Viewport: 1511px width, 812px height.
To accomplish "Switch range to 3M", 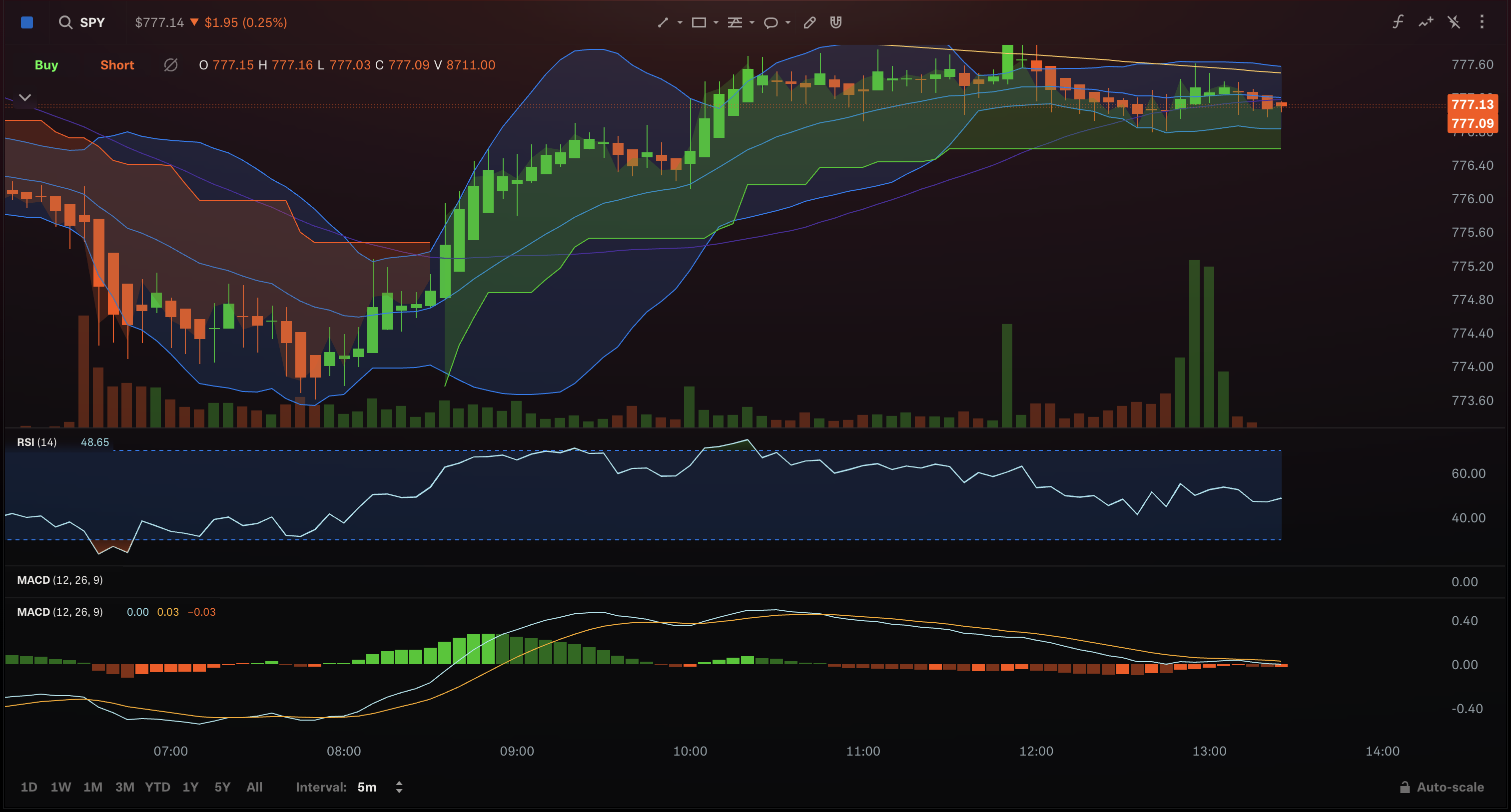I will [124, 787].
